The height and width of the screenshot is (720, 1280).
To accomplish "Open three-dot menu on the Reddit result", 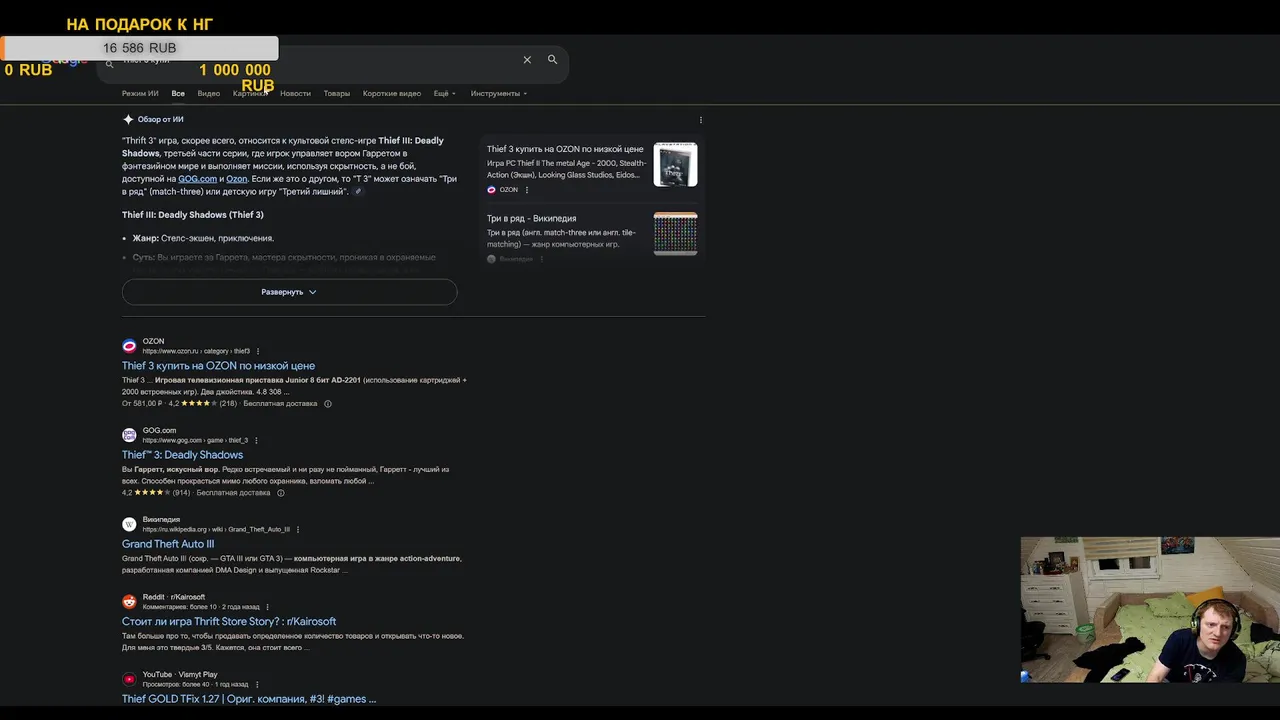I will pyautogui.click(x=267, y=607).
